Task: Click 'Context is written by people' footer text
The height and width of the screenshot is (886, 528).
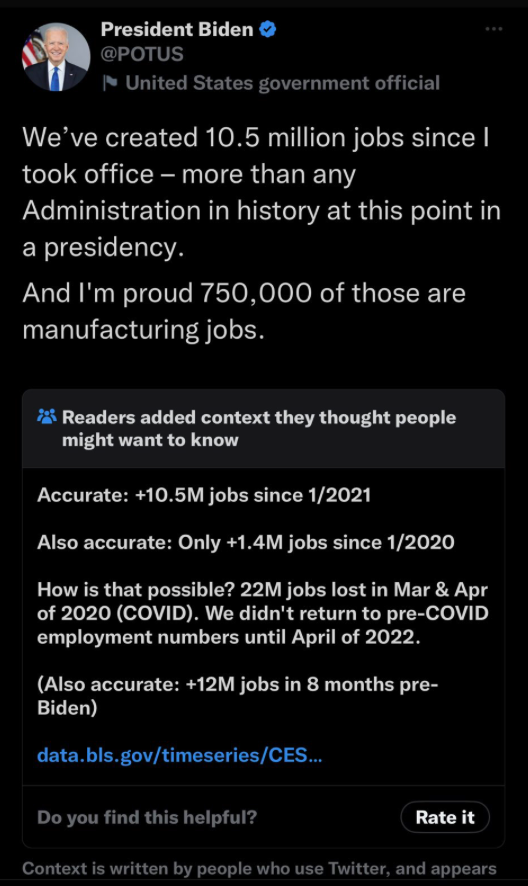Action: 259,868
